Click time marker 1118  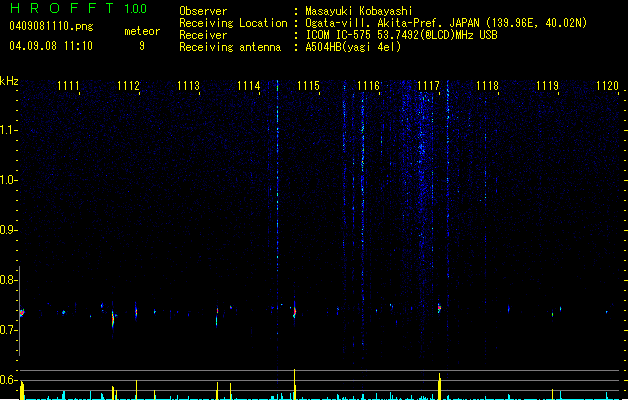(x=487, y=86)
